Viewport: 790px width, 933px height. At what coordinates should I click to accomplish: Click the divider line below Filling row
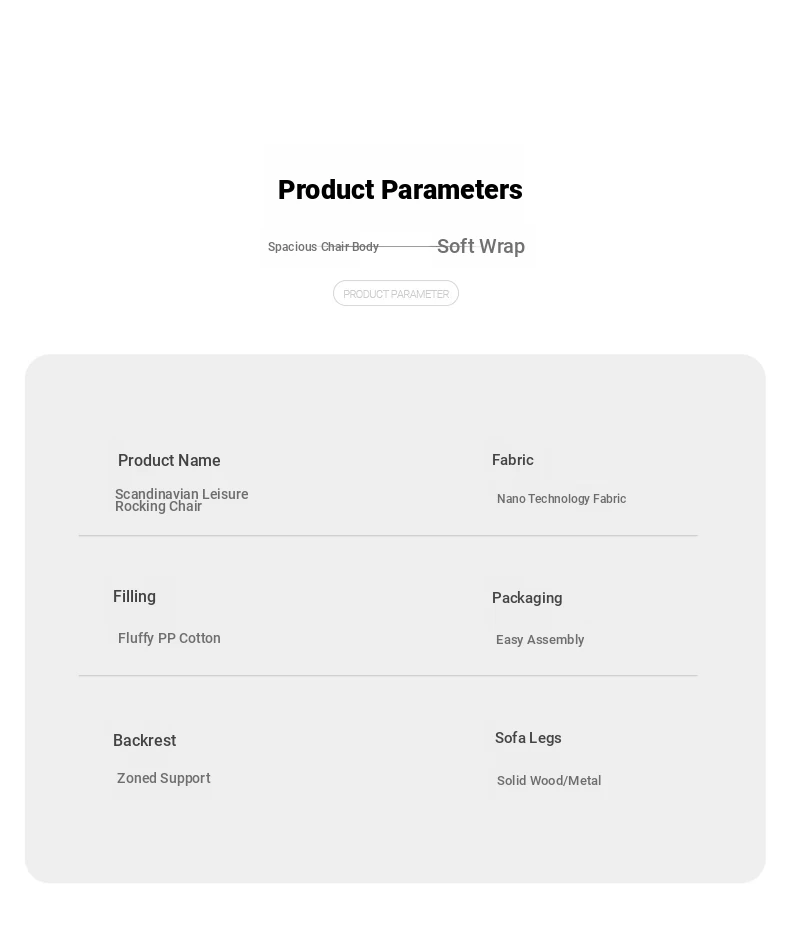coord(388,675)
